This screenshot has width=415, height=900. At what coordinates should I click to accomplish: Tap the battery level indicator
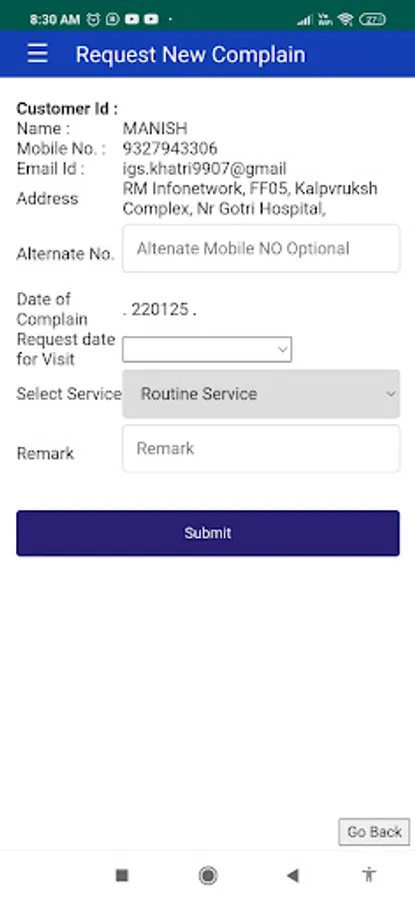(x=372, y=20)
